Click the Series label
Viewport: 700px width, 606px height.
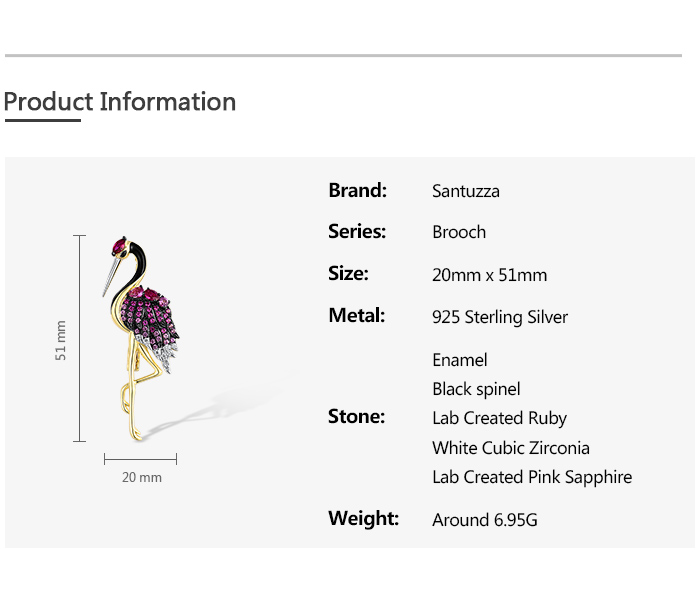[357, 231]
